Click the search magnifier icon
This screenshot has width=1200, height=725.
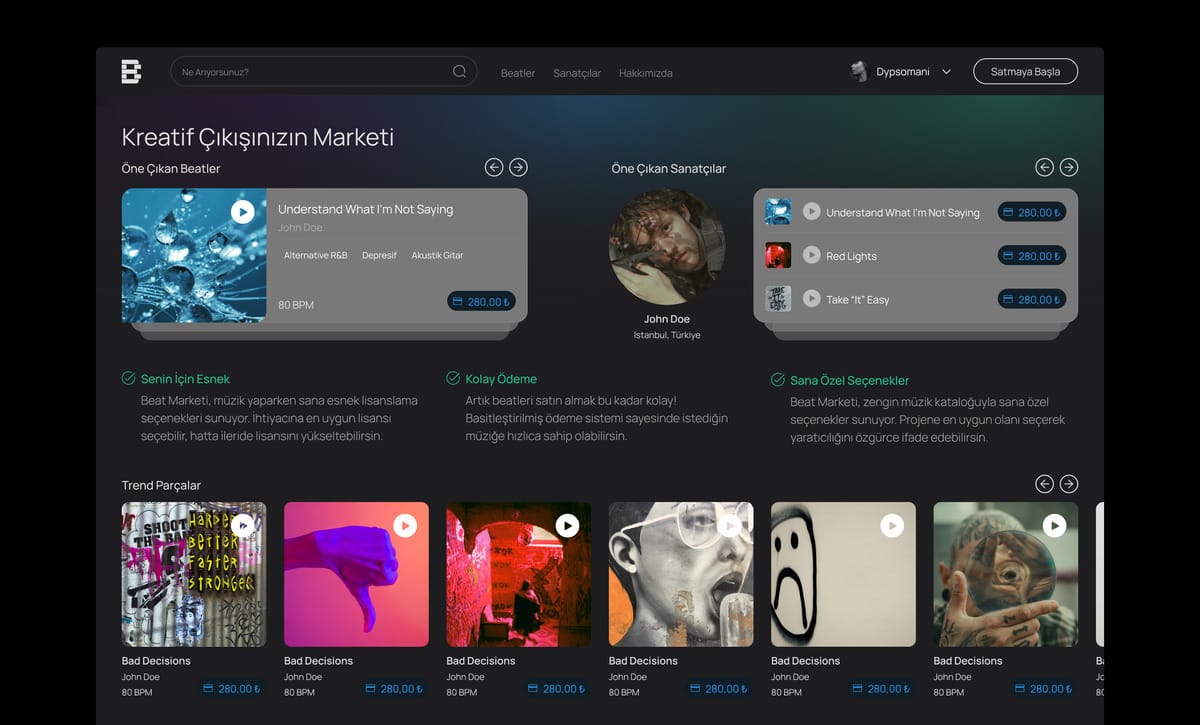tap(459, 71)
